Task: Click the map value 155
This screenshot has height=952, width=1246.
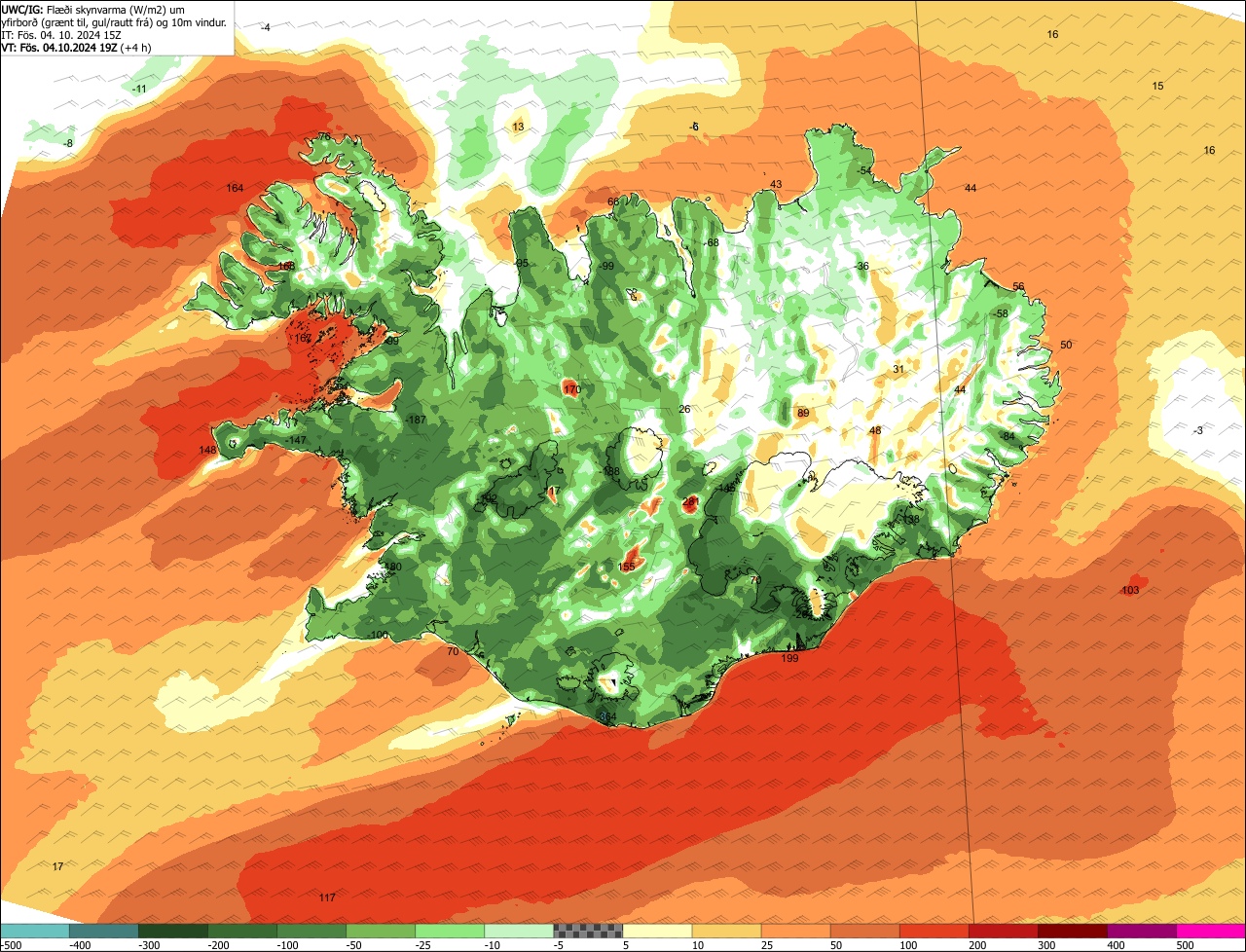Action: coord(627,568)
